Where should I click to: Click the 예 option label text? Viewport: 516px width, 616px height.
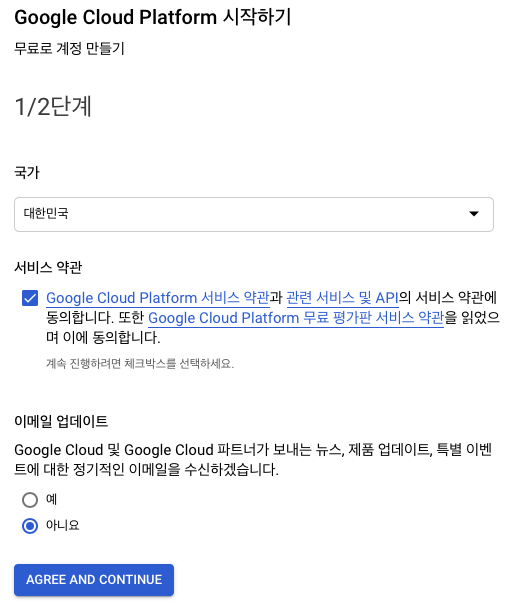coord(51,499)
